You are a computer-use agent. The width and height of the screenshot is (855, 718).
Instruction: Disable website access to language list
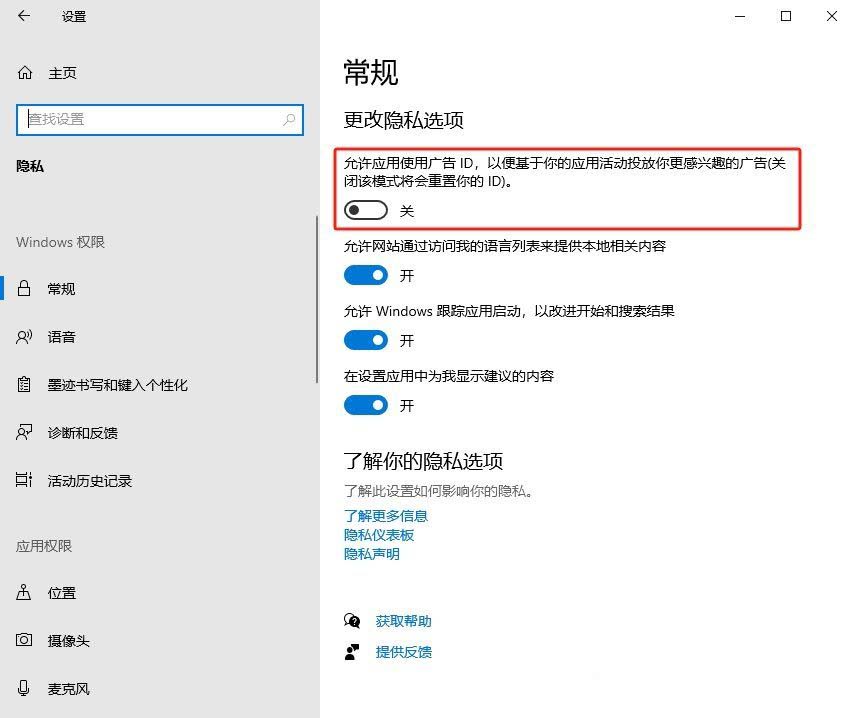pyautogui.click(x=365, y=275)
